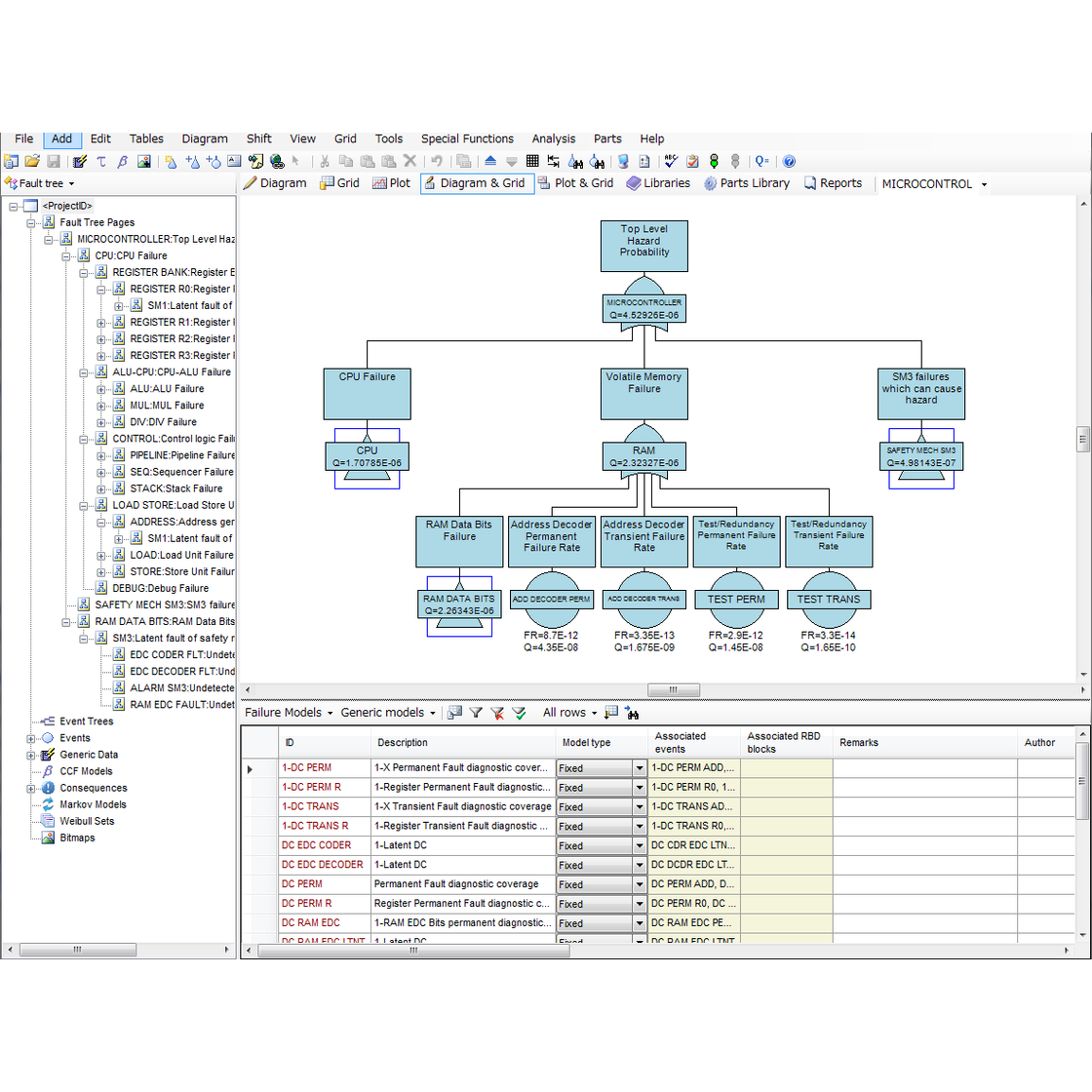Open the Fixed model type dropdown for DC PERM
The height and width of the screenshot is (1092, 1092).
pyautogui.click(x=639, y=884)
